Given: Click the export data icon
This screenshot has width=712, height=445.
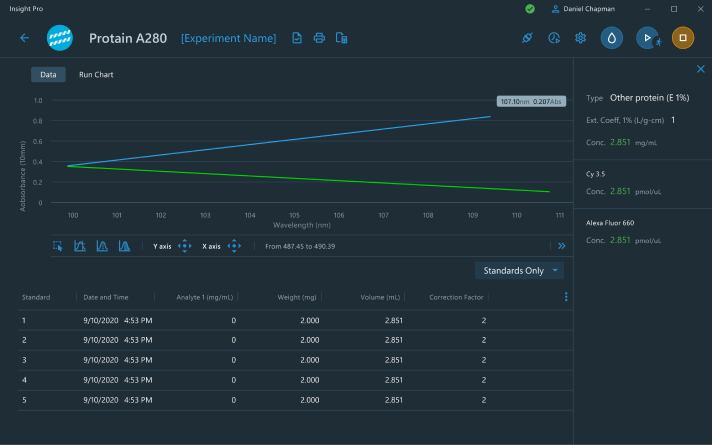Looking at the screenshot, I should [342, 38].
